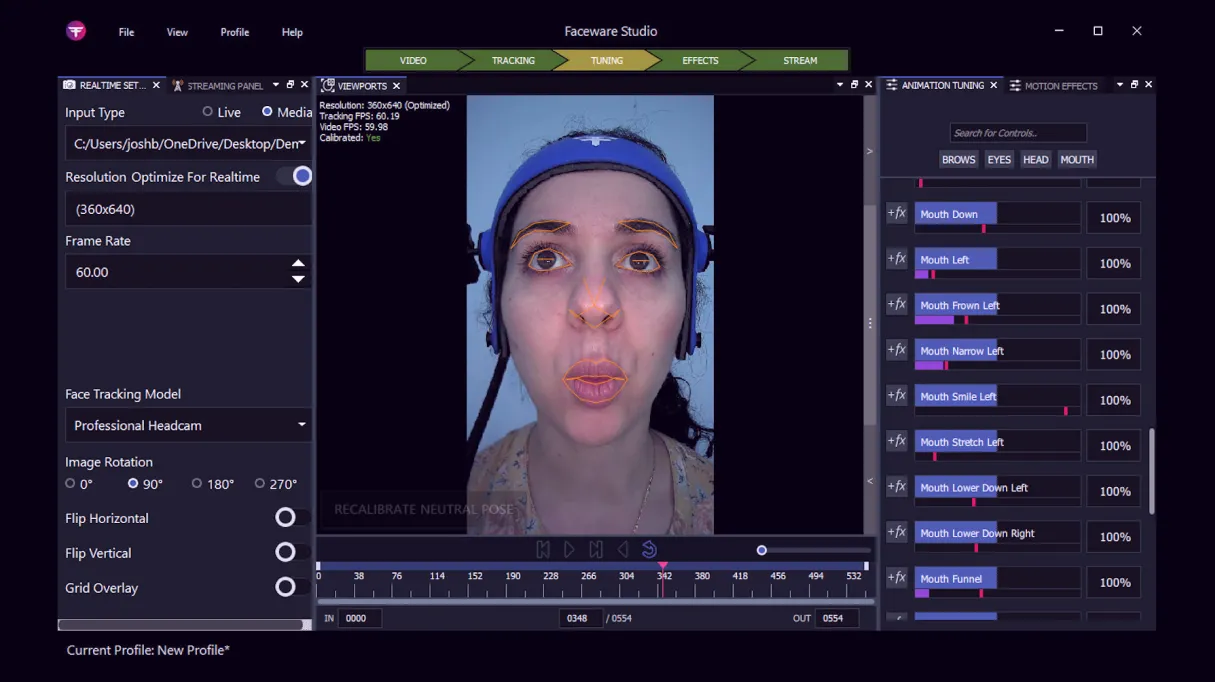This screenshot has height=682, width=1215.
Task: Click the Search for Controls field
Action: click(1018, 133)
